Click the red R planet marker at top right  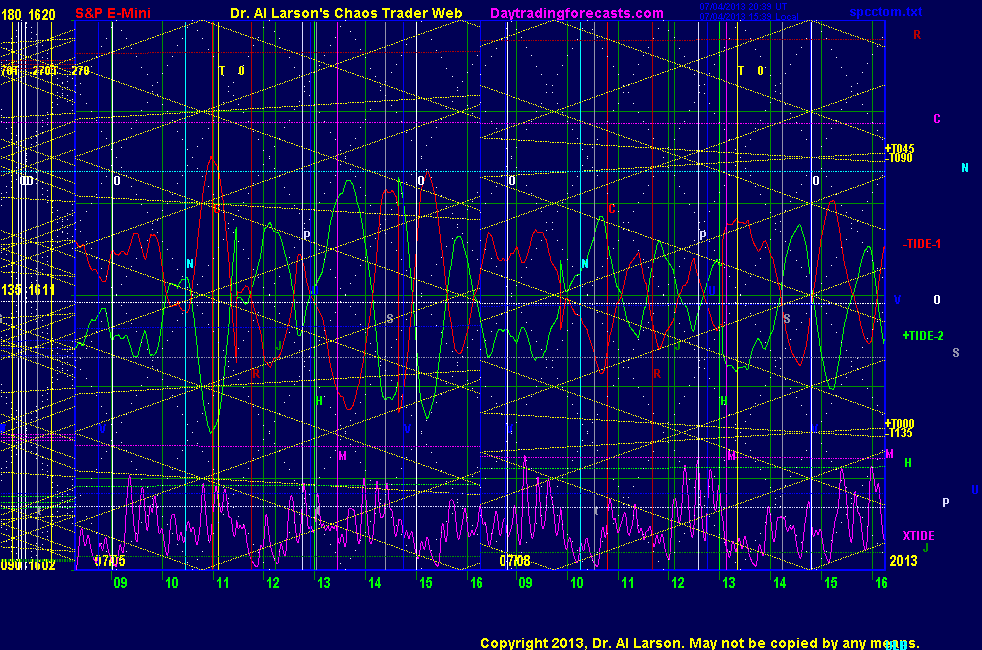coord(916,35)
